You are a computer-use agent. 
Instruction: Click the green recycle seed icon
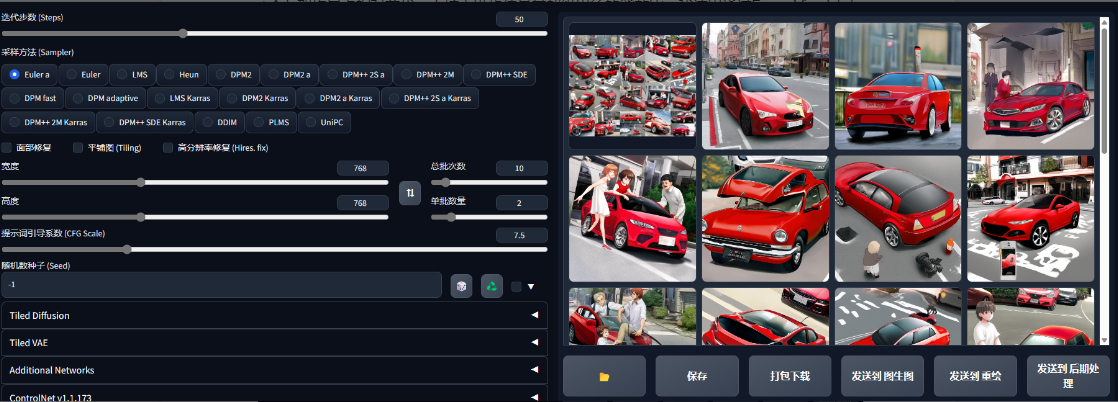click(491, 286)
